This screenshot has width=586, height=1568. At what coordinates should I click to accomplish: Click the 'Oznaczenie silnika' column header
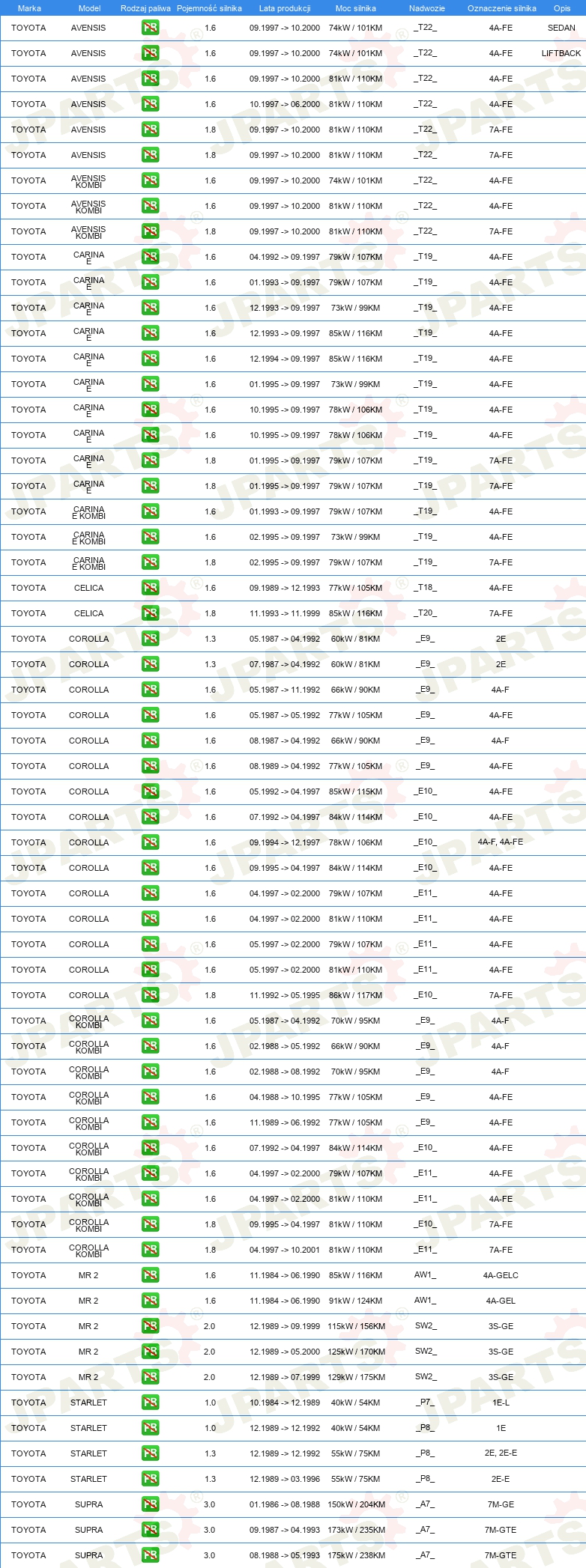tap(501, 8)
